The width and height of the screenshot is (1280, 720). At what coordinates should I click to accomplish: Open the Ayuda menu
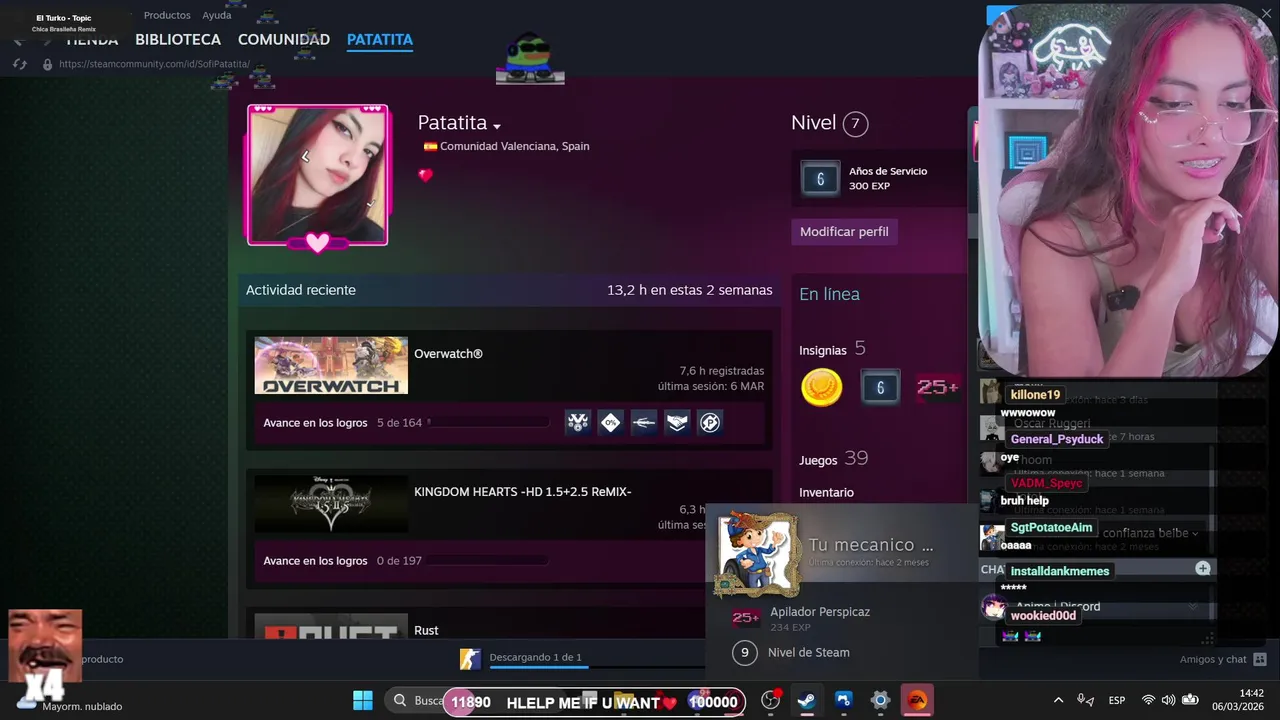point(217,15)
